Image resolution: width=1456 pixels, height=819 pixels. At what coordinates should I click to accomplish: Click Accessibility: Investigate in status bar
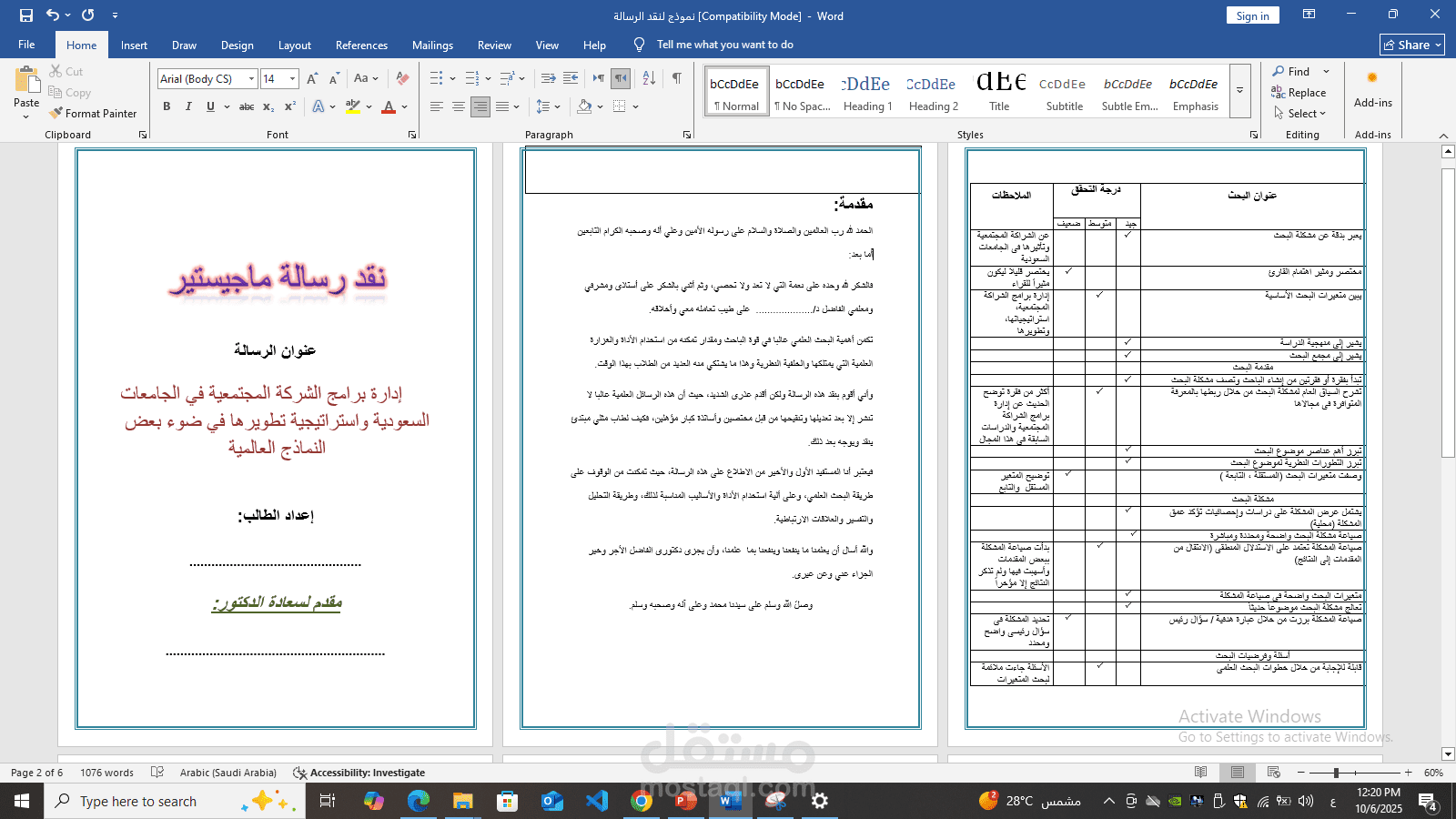tap(359, 773)
